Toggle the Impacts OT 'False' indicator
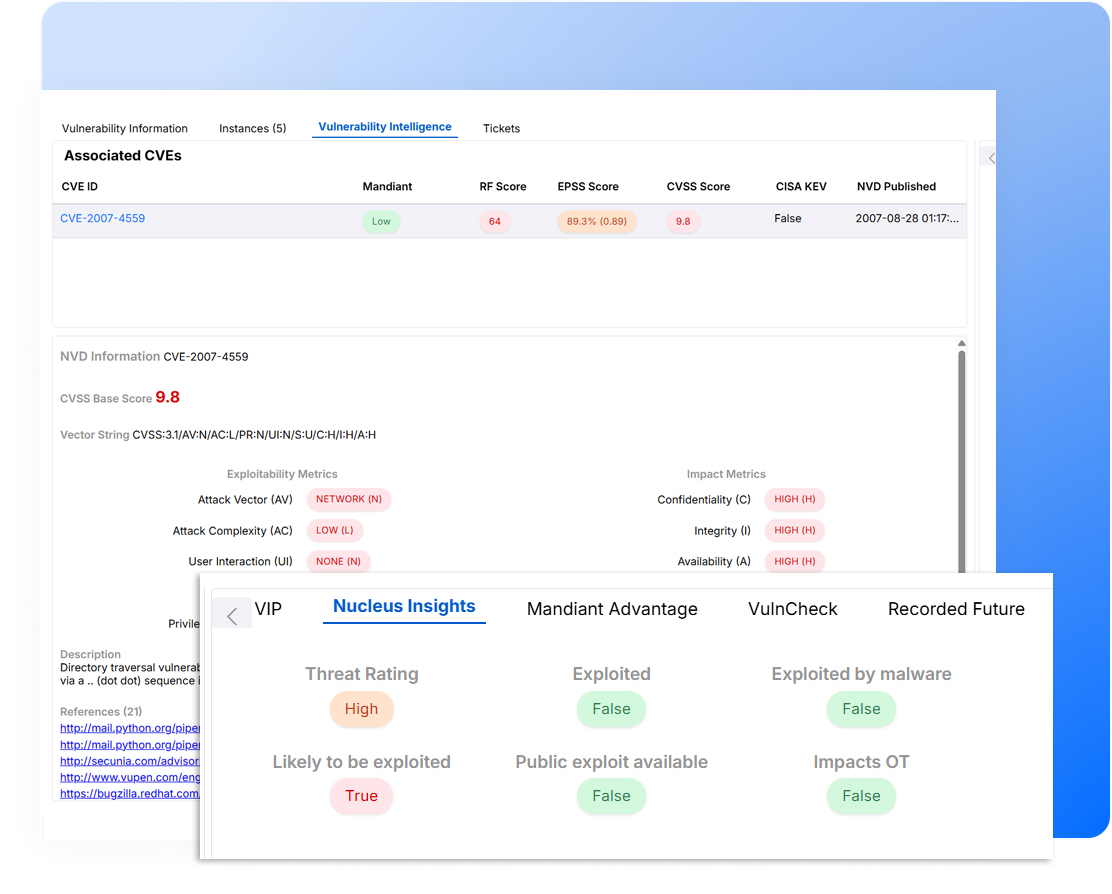This screenshot has width=1112, height=894. click(861, 796)
